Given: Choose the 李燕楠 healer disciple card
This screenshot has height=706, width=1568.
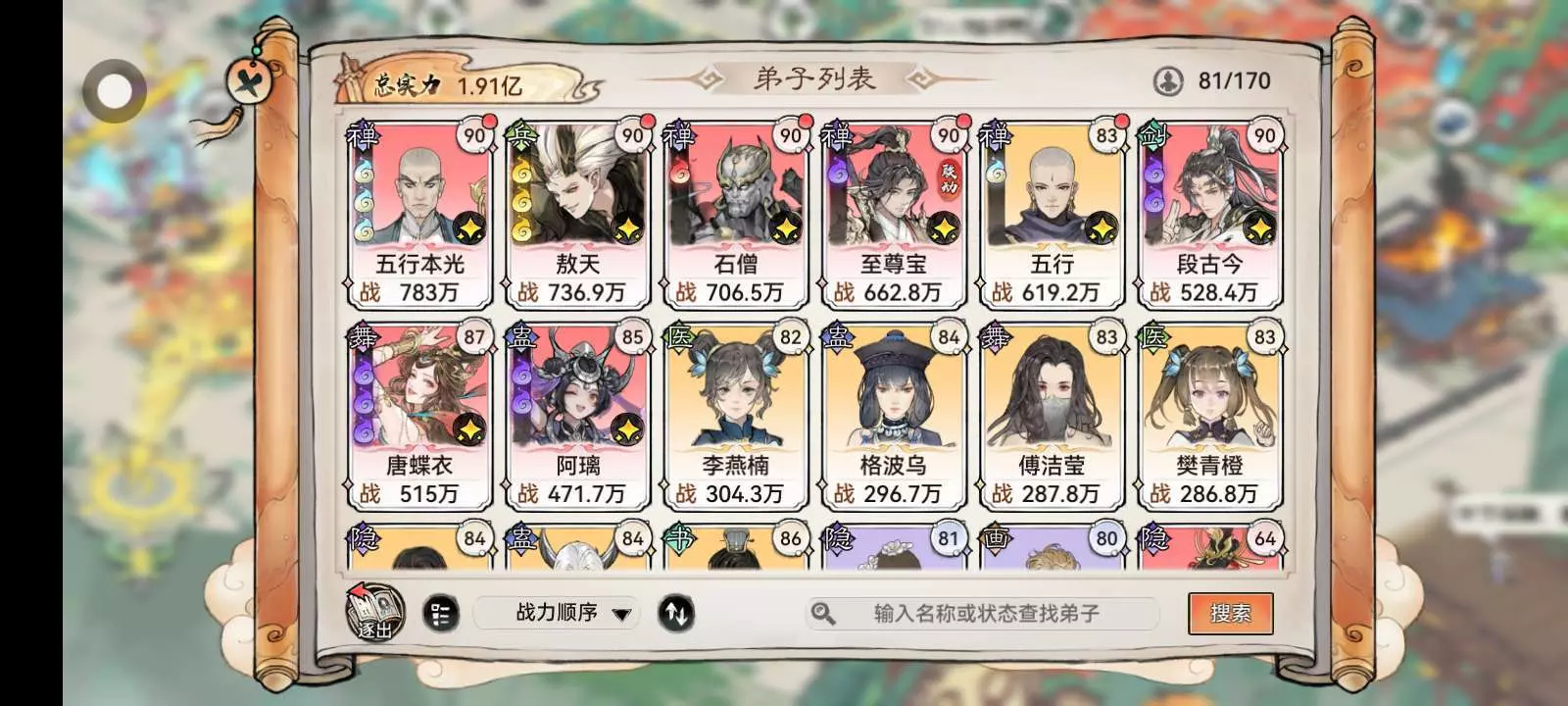Looking at the screenshot, I should pyautogui.click(x=736, y=417).
